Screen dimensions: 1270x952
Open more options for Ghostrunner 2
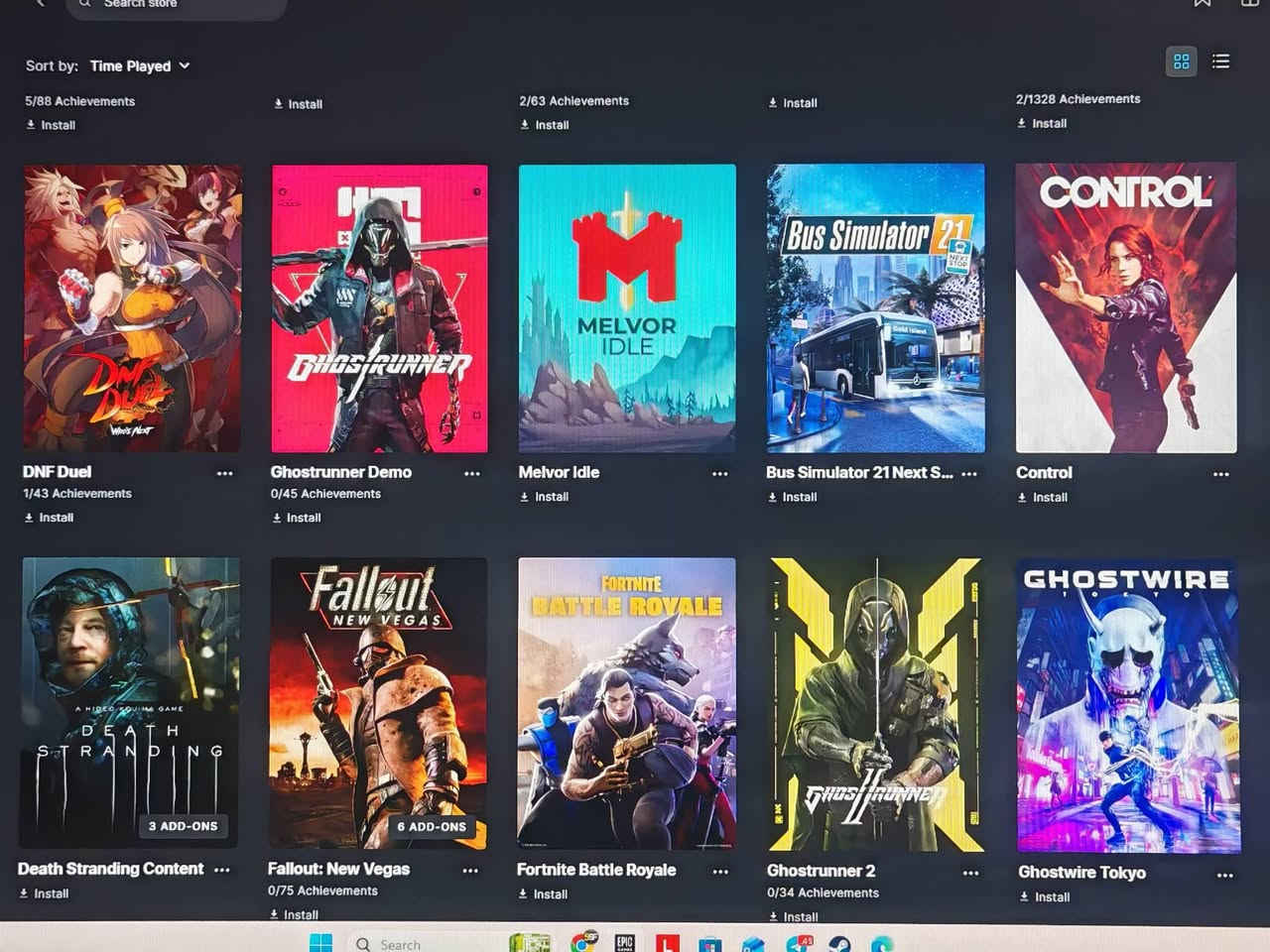pyautogui.click(x=971, y=874)
